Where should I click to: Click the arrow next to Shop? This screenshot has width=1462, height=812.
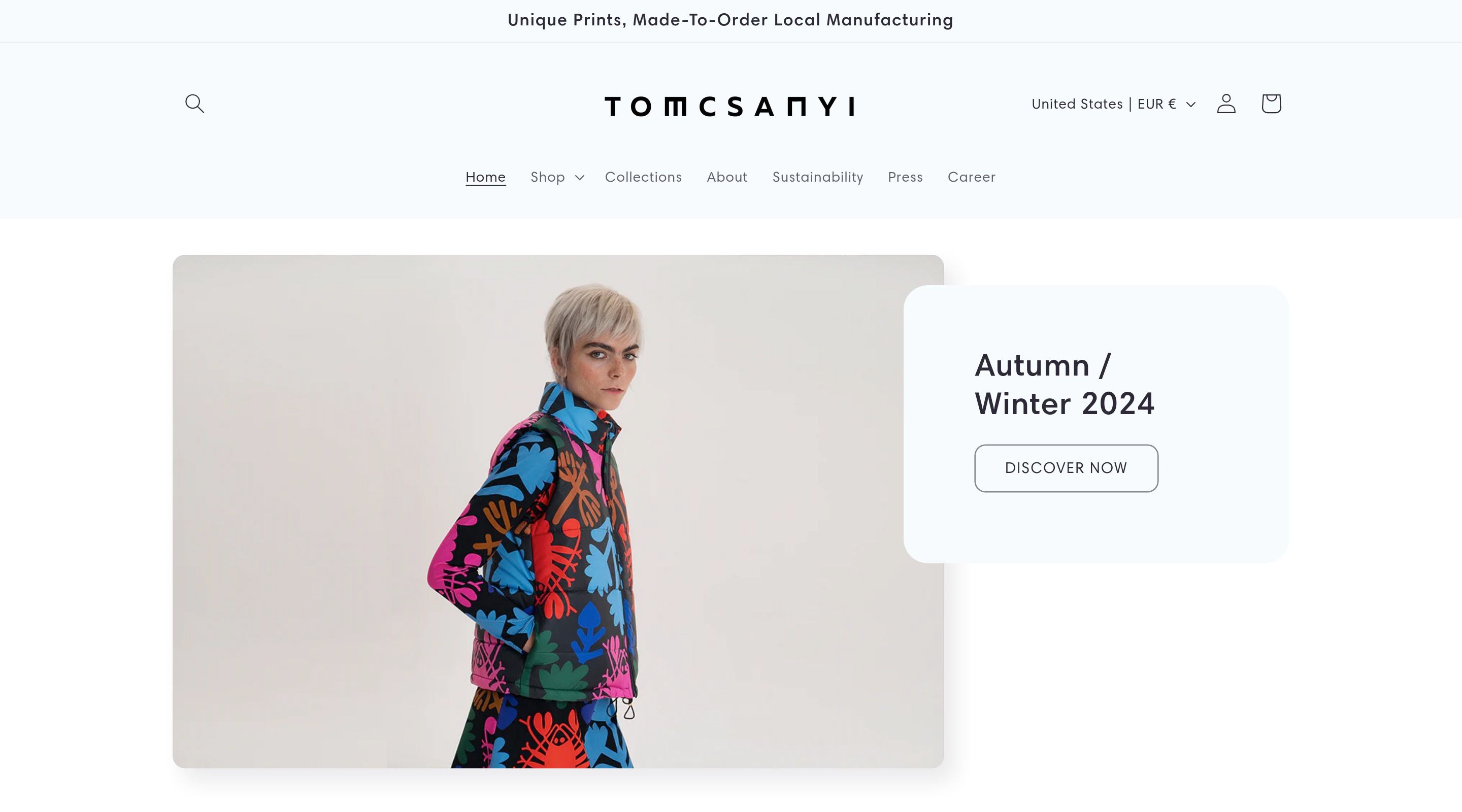coord(579,178)
